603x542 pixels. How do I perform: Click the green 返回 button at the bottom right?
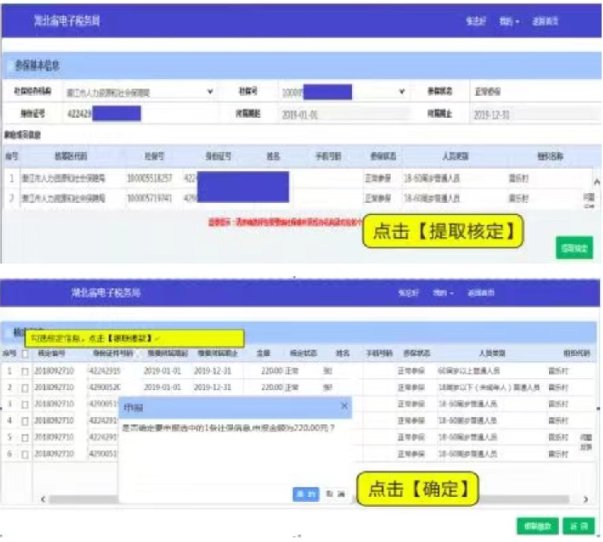[x=574, y=524]
